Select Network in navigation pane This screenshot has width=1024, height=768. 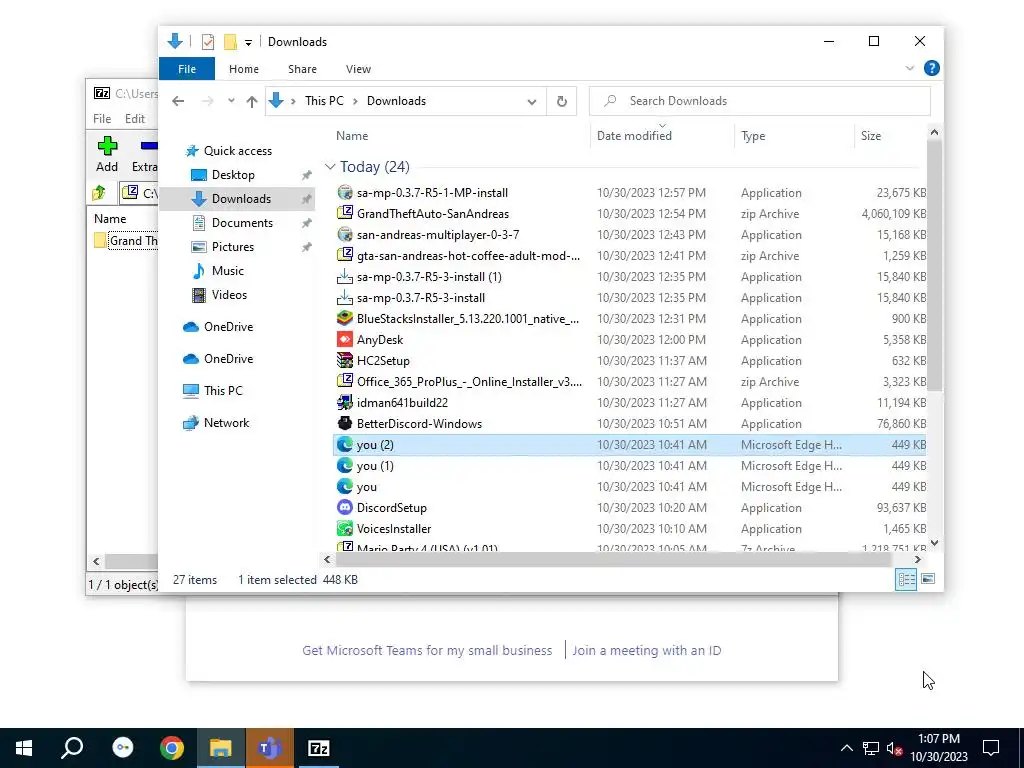226,423
